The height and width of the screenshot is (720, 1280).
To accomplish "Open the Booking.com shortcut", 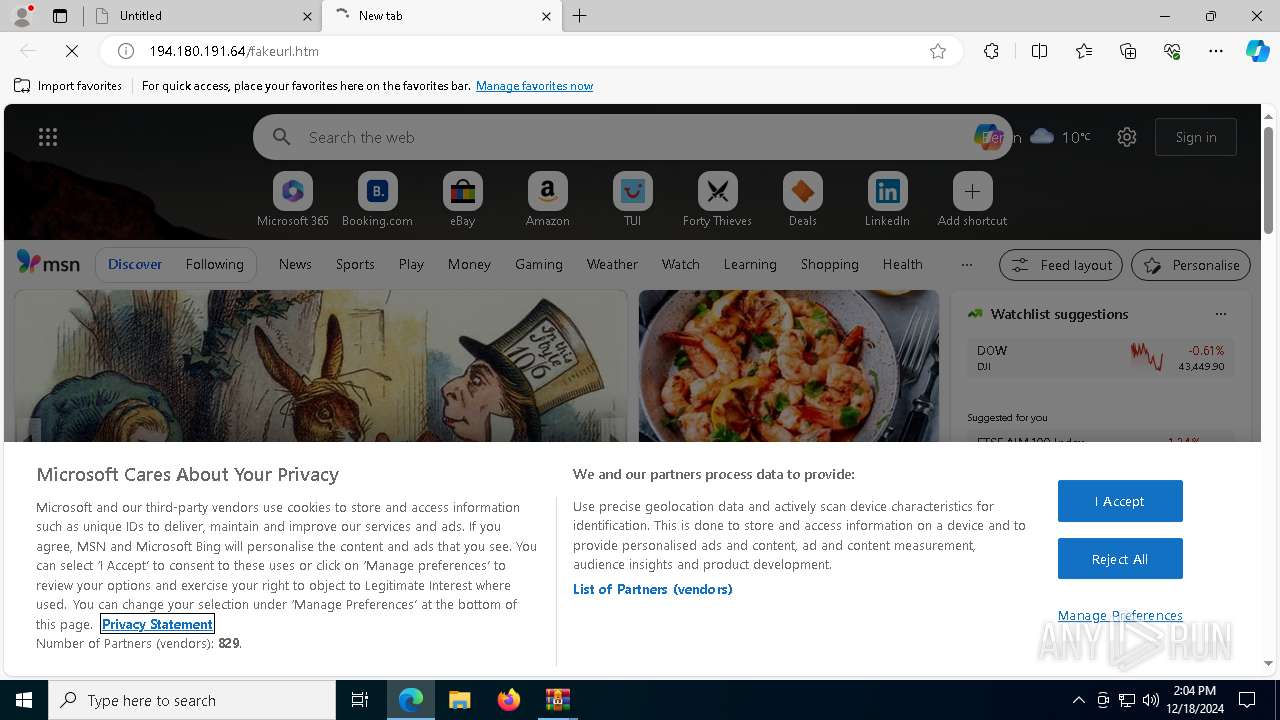I will point(378,199).
